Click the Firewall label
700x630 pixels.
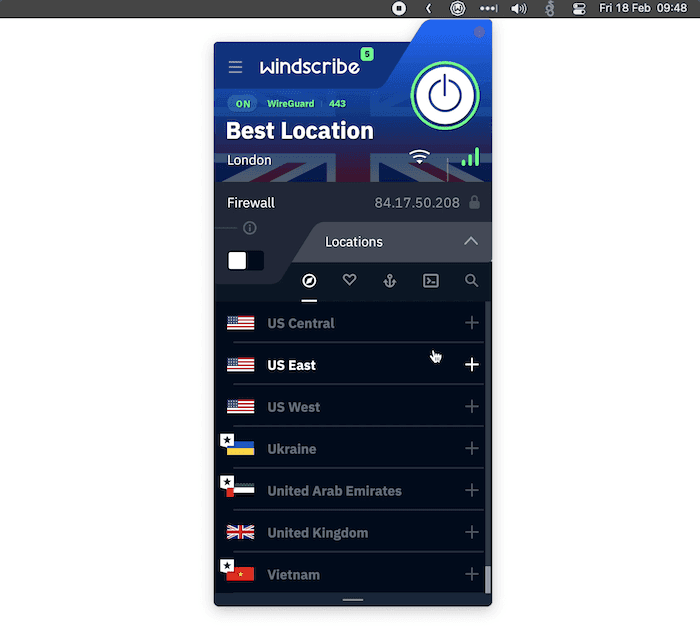point(250,203)
